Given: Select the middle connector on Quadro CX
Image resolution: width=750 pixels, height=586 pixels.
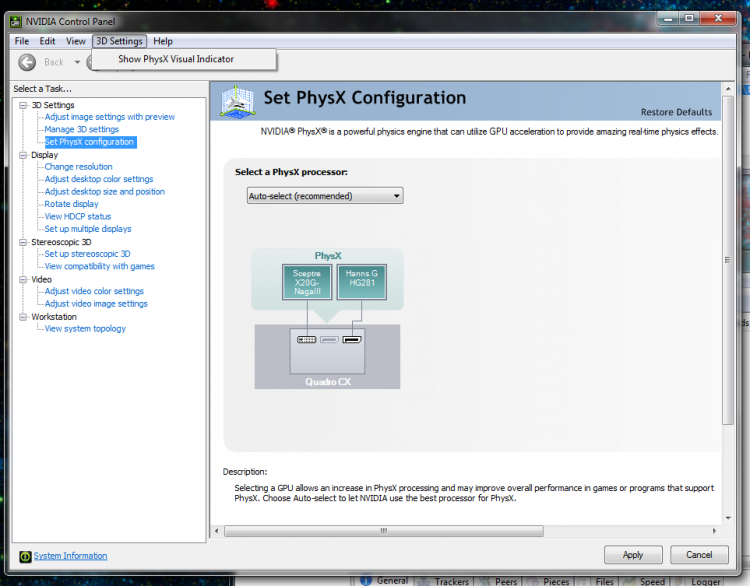Looking at the screenshot, I should [x=329, y=340].
